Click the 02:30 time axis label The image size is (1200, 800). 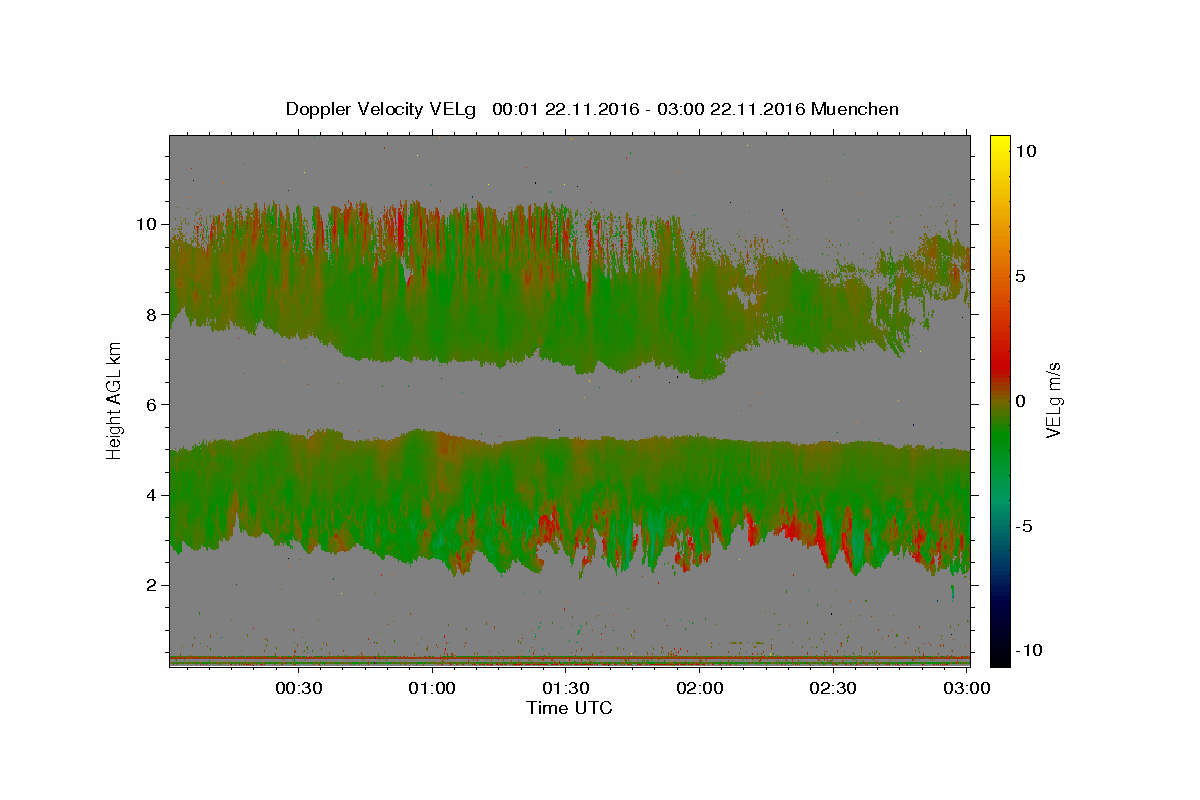[833, 688]
